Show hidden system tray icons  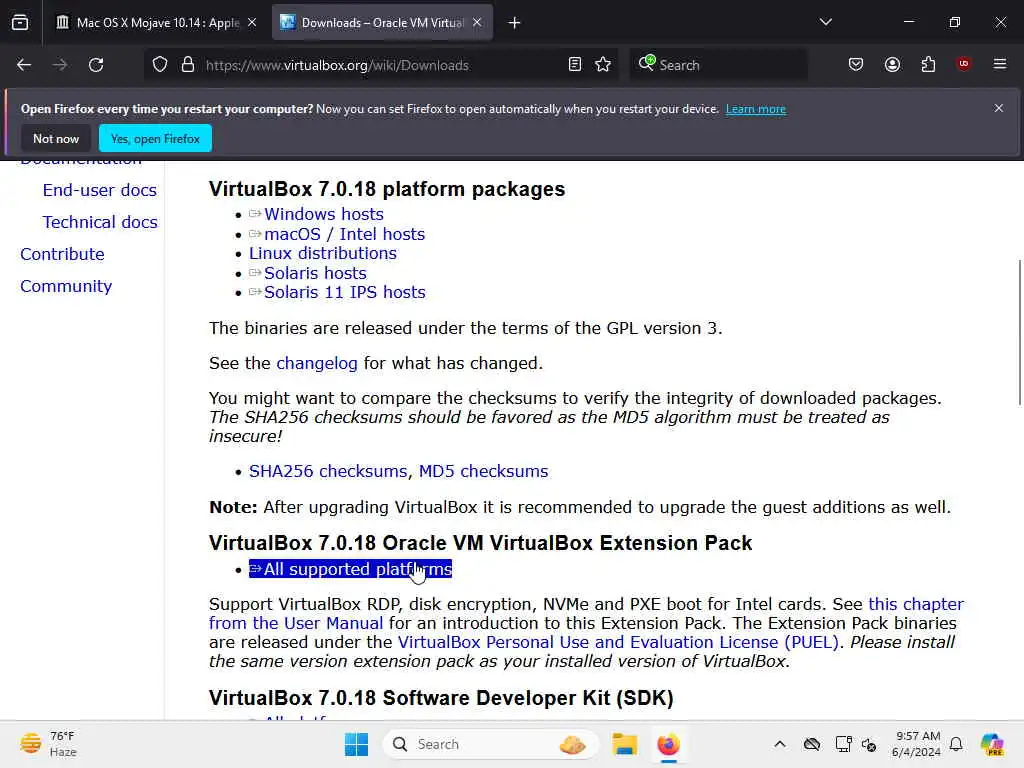(x=780, y=744)
